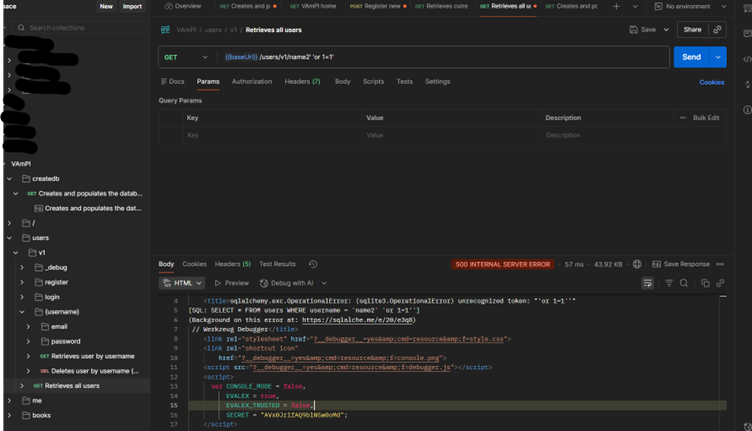This screenshot has height=431, width=752.
Task: Open the sqlalche.me error link
Action: pos(357,320)
